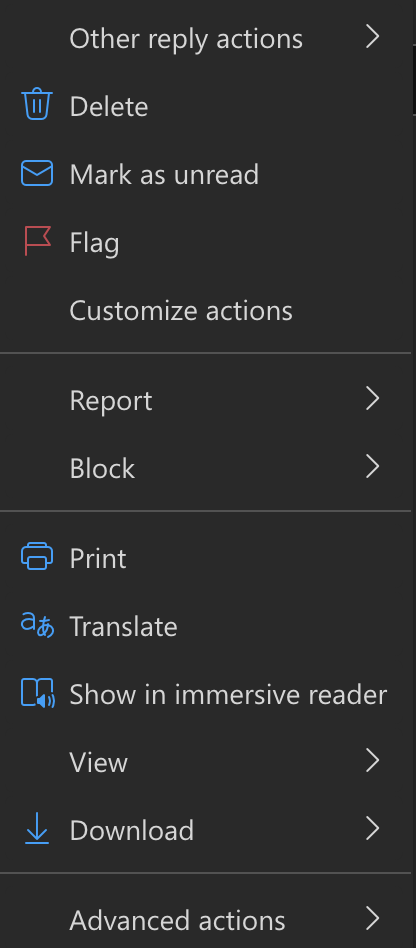Select Flag menu entry text
Image resolution: width=416 pixels, height=948 pixels.
point(94,244)
